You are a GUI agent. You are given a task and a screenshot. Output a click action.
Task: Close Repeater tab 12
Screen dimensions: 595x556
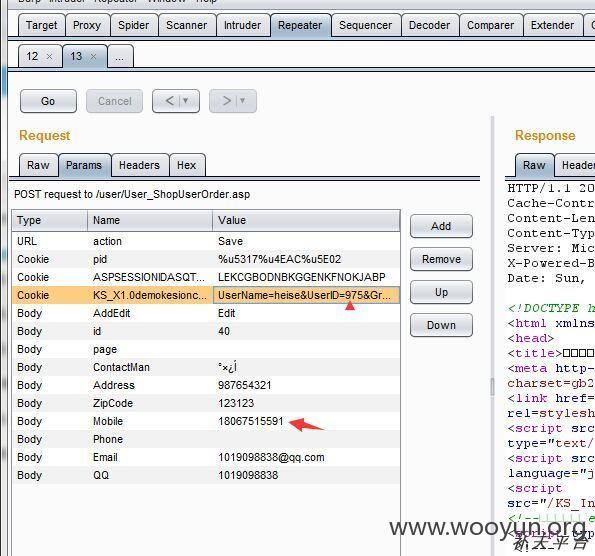click(49, 57)
